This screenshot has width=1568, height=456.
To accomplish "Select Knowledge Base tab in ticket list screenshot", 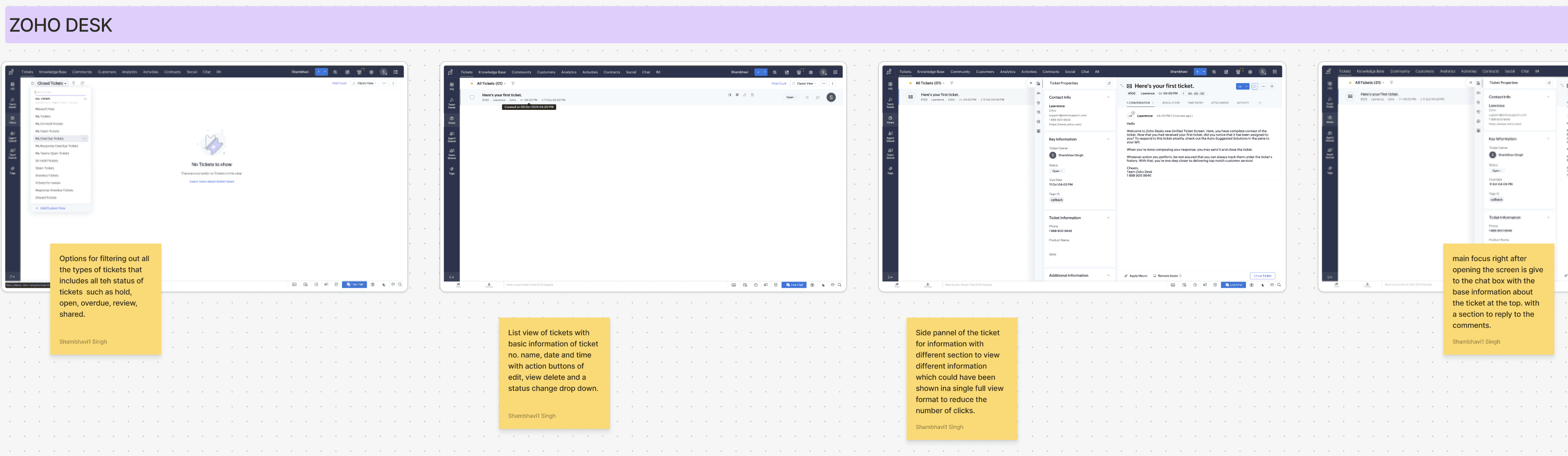I will 492,72.
